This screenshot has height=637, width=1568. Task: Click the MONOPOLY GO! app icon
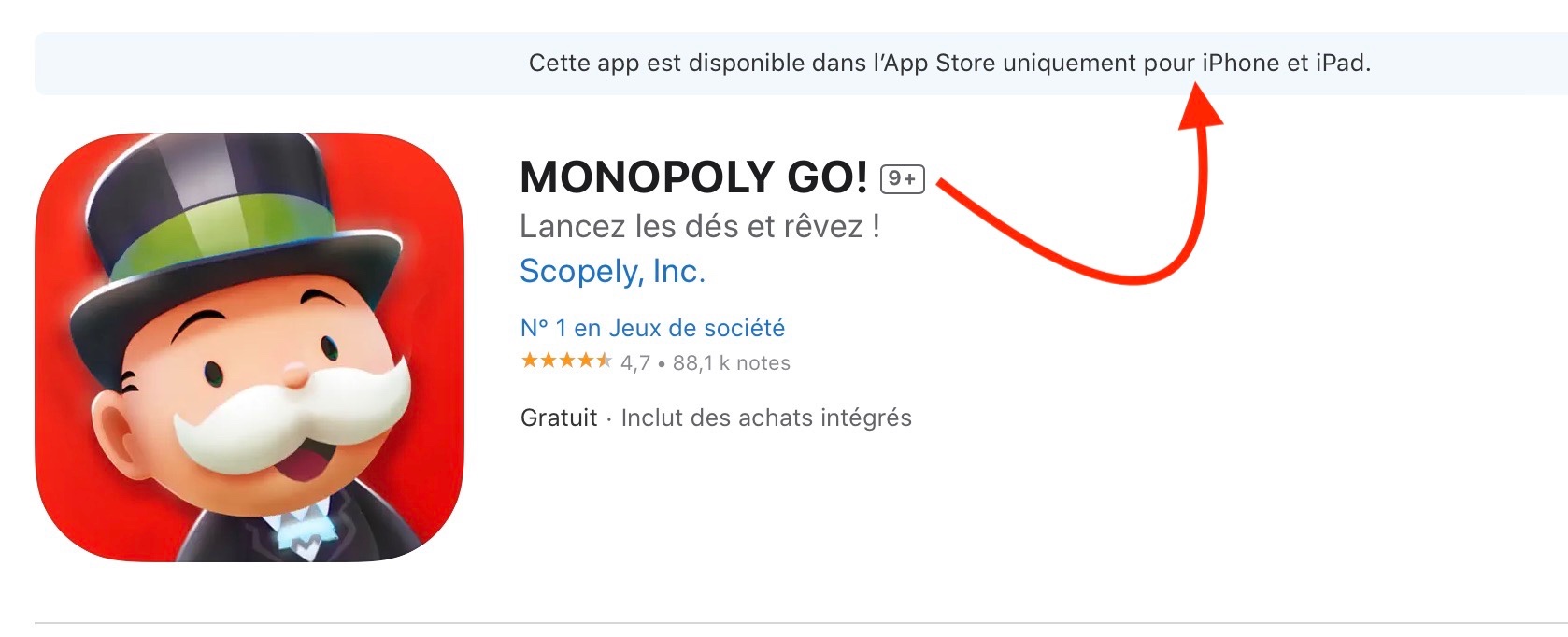coord(249,347)
